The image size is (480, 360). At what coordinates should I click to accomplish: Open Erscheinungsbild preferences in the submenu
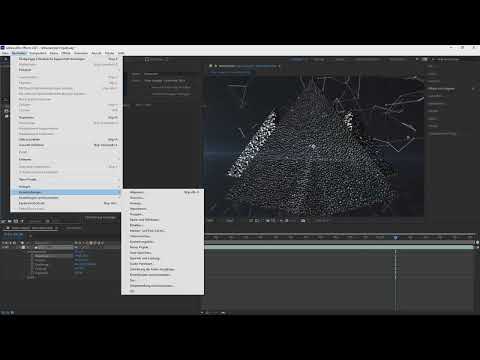163,242
